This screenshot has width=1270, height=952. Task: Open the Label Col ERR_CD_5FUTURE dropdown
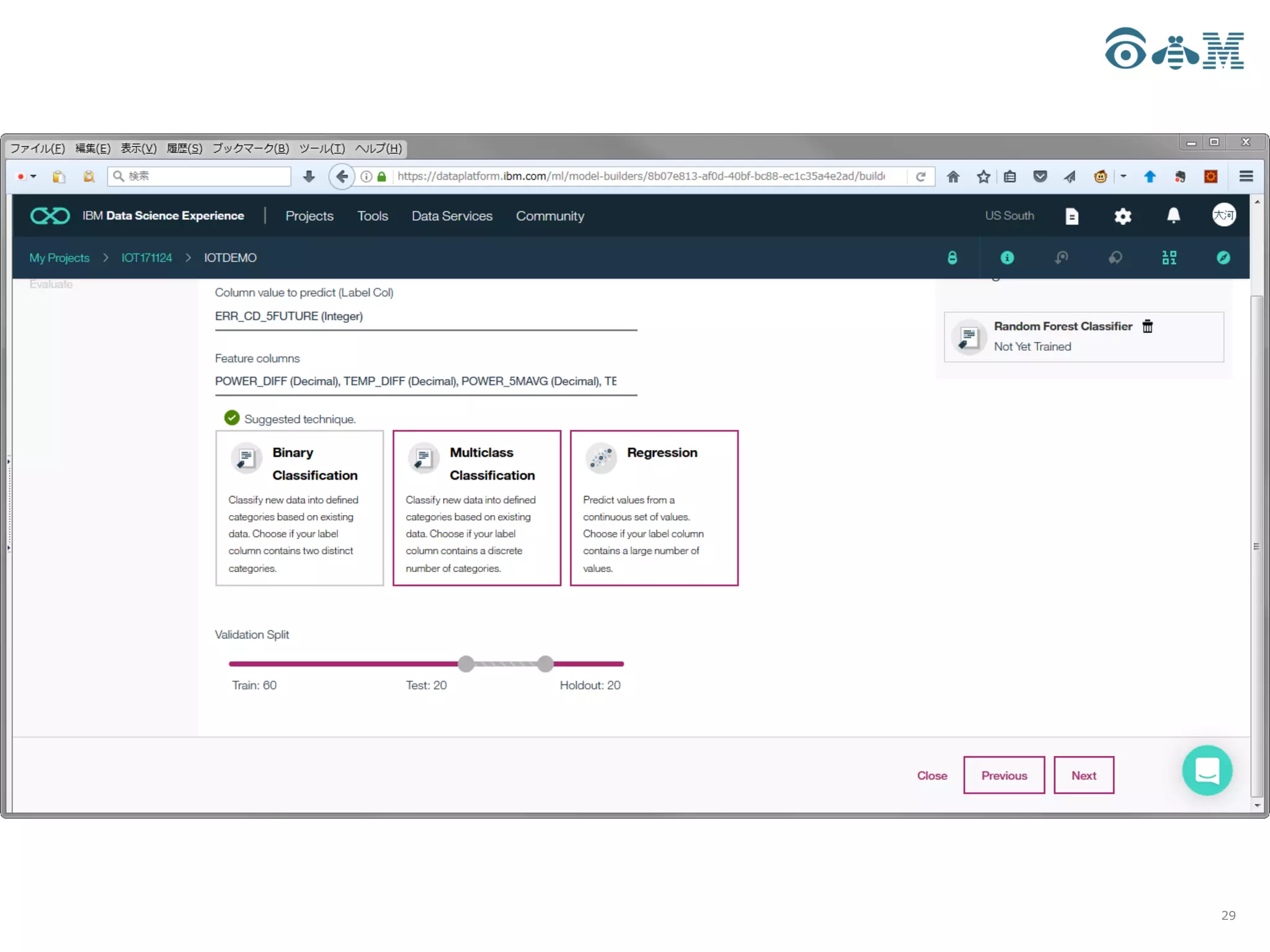point(425,317)
